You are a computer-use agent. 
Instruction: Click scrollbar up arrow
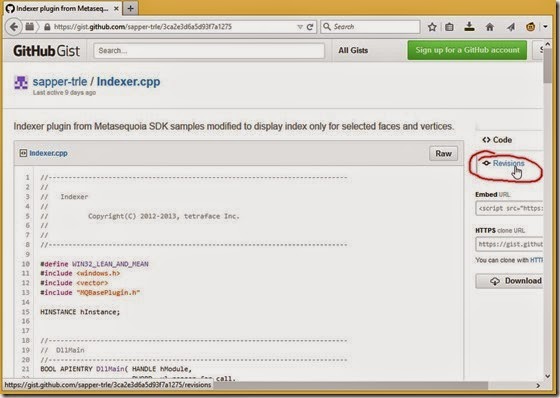tap(548, 44)
